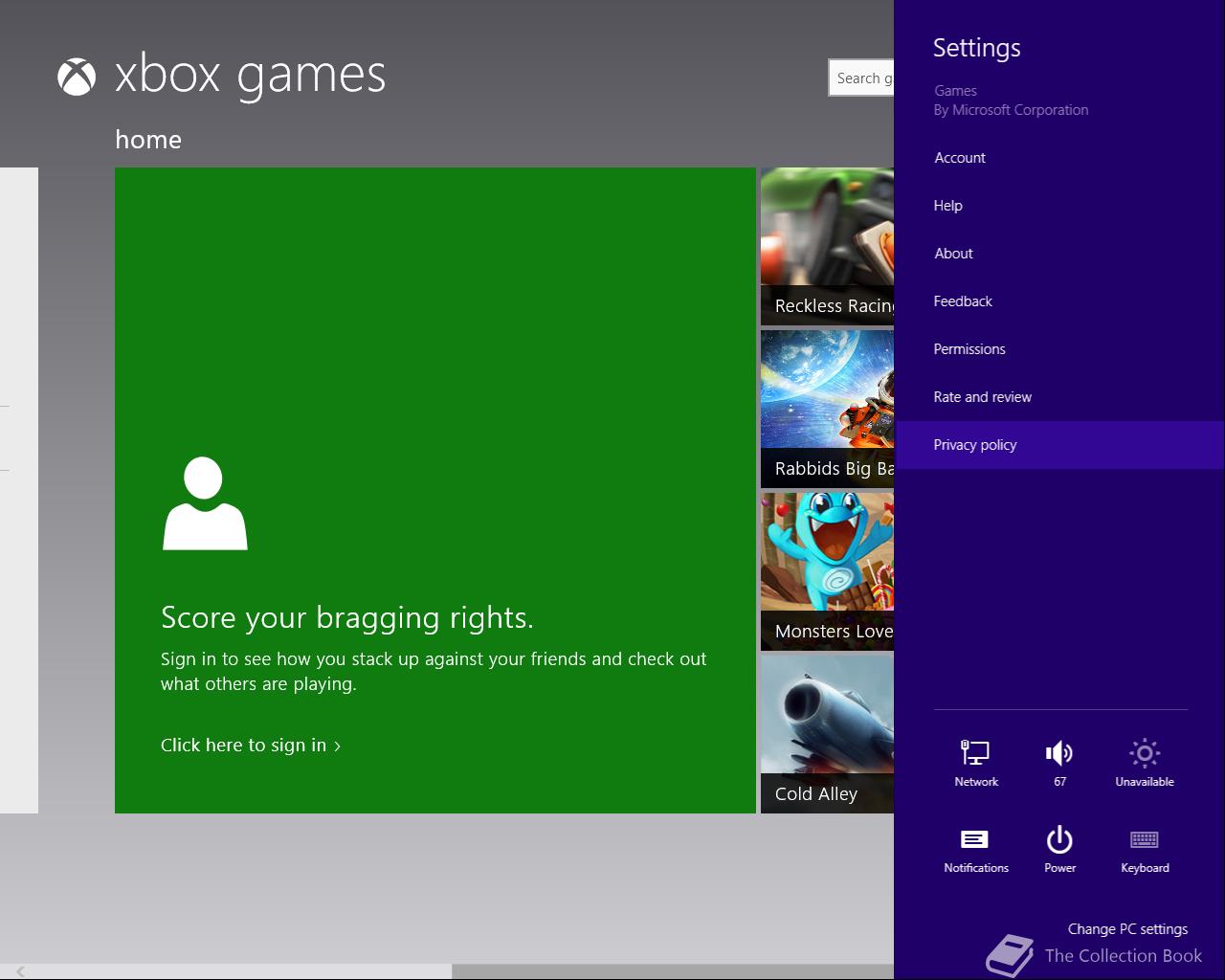Click the xbox games title text
1225x980 pixels.
click(x=250, y=77)
